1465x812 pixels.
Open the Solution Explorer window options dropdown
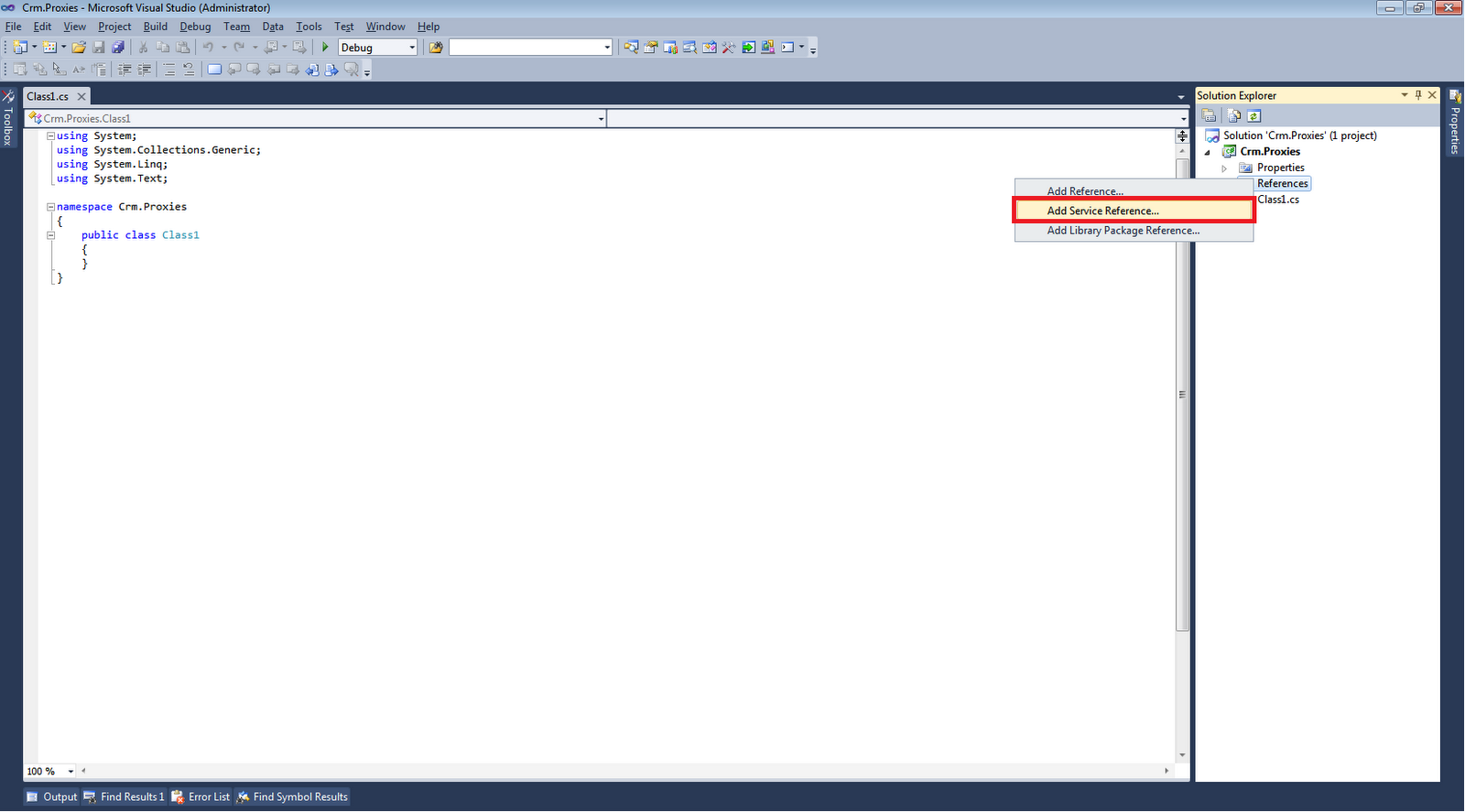pos(1405,95)
